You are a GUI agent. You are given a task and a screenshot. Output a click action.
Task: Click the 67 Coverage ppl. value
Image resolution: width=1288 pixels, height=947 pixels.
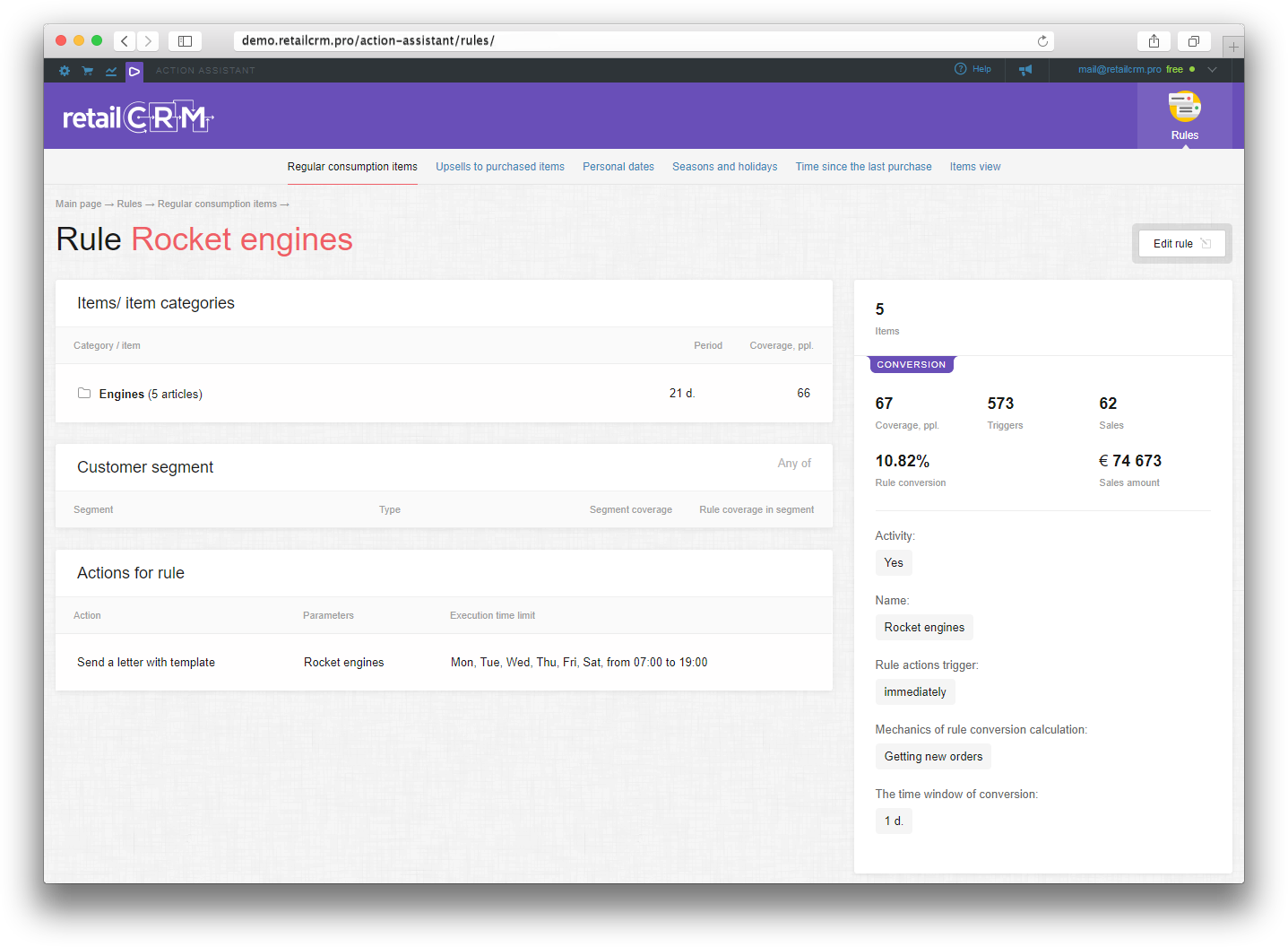884,404
